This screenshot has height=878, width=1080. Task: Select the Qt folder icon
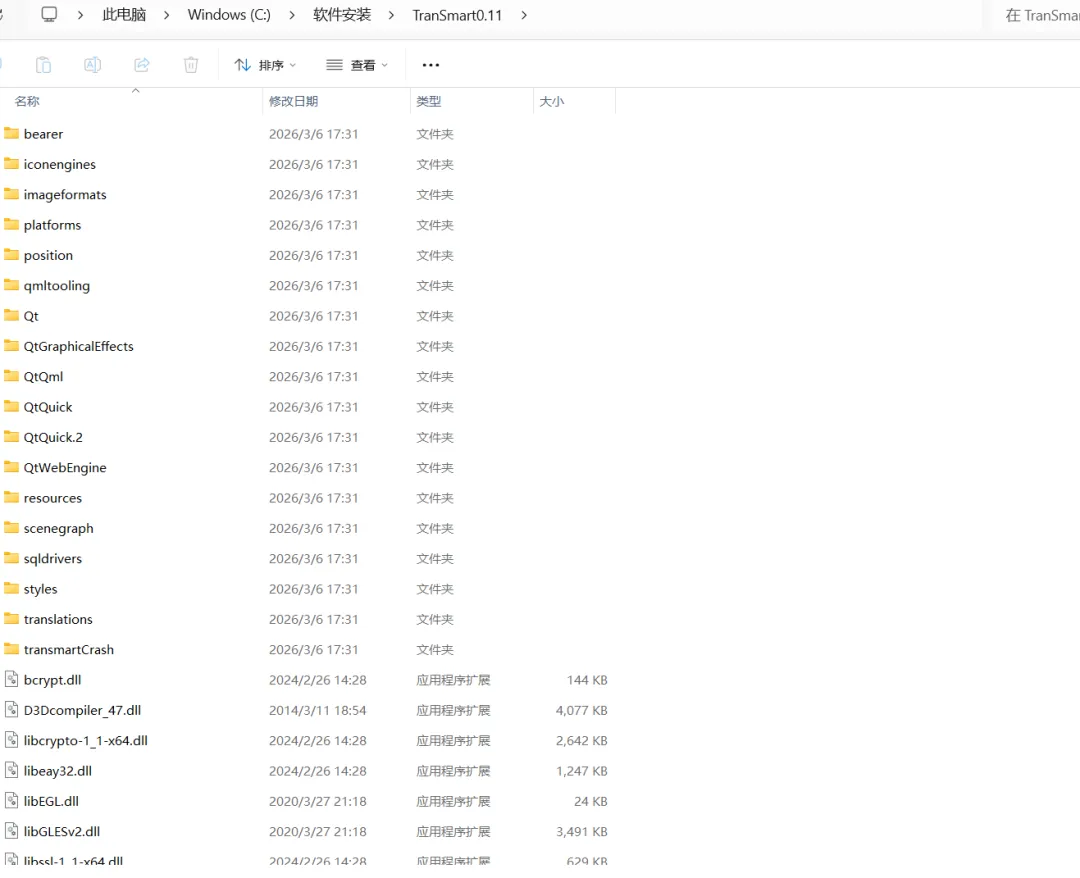(11, 315)
